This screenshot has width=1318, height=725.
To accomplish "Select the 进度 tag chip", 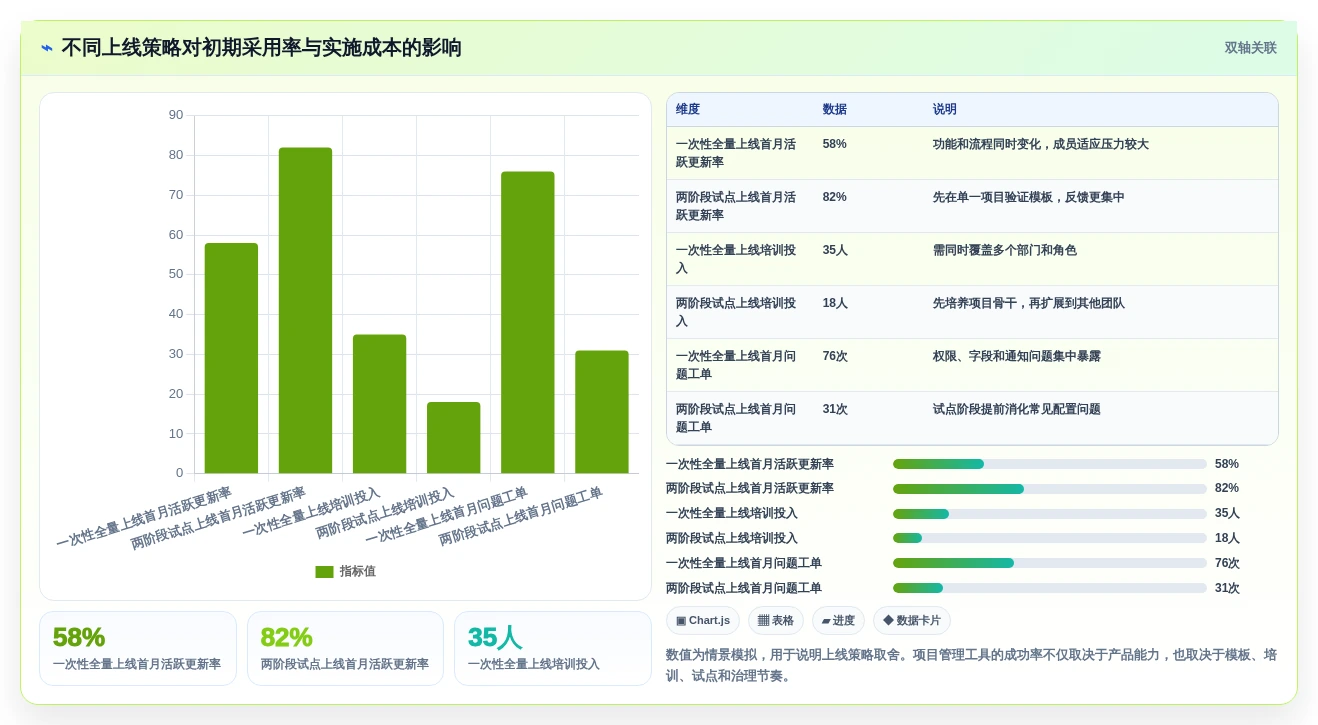I will click(x=838, y=620).
